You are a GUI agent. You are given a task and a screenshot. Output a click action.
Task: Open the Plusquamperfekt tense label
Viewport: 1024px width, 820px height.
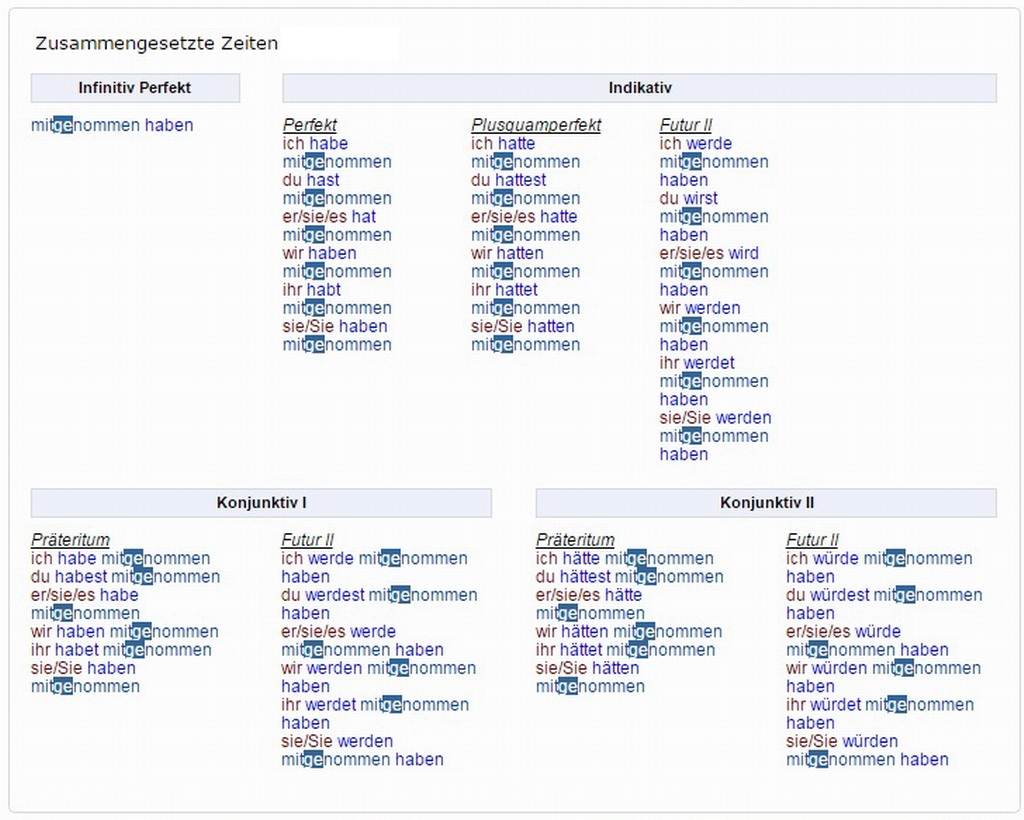click(x=536, y=126)
